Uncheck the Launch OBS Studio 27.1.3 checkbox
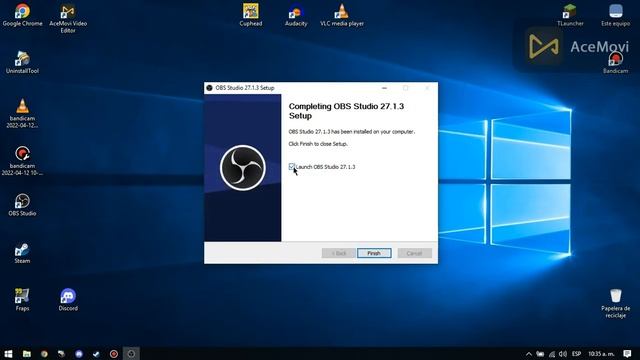Screen dimensions: 640x360 [x=291, y=167]
